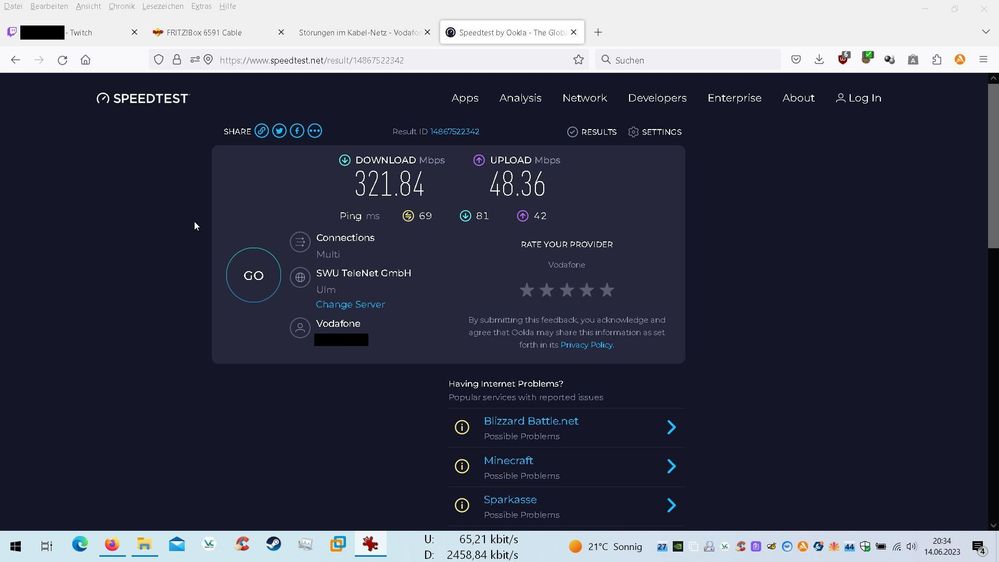
Task: Share the result on Twitter
Action: click(x=279, y=131)
